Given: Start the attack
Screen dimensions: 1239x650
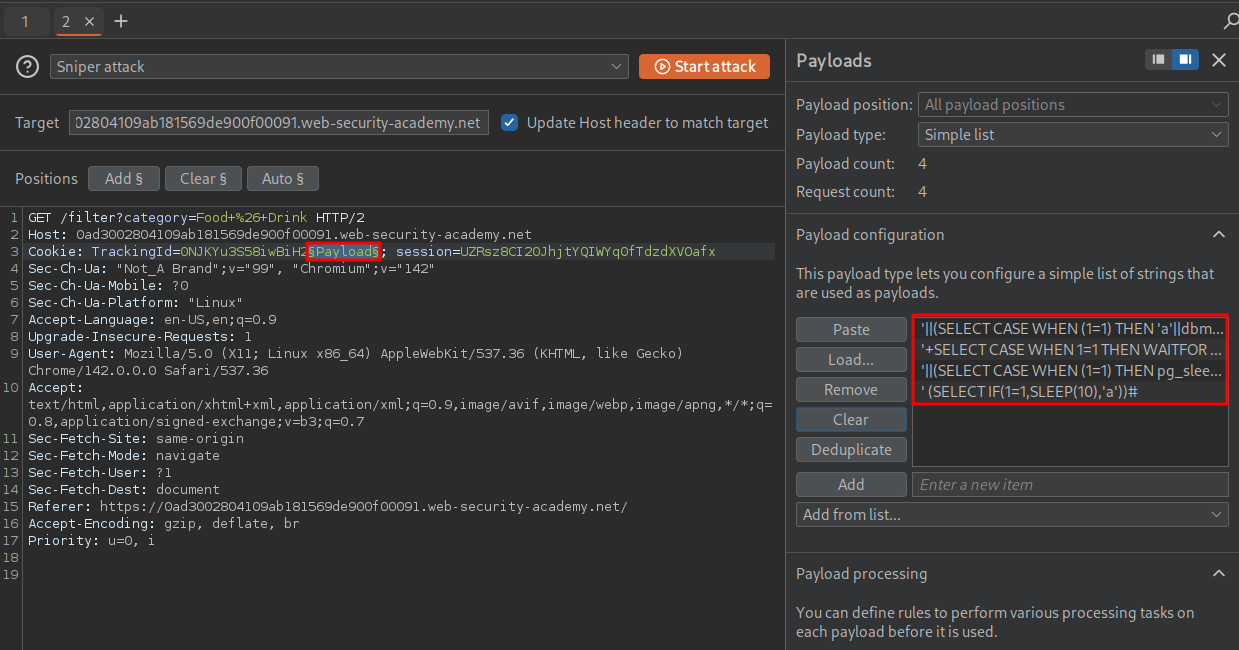Looking at the screenshot, I should pos(704,67).
